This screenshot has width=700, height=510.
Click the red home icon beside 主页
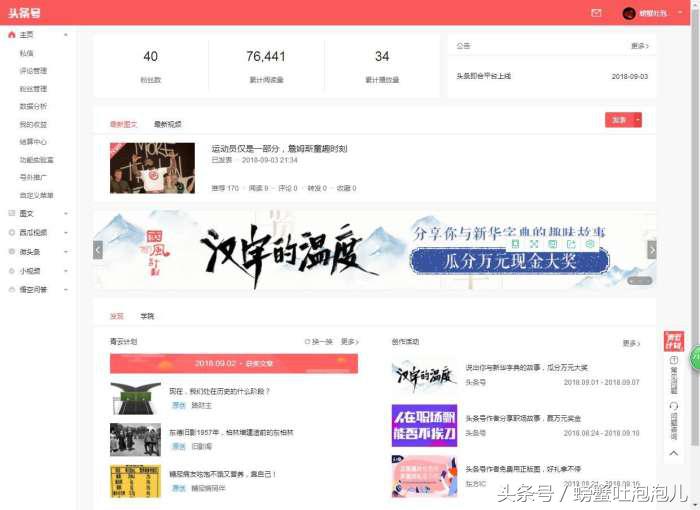pyautogui.click(x=12, y=35)
